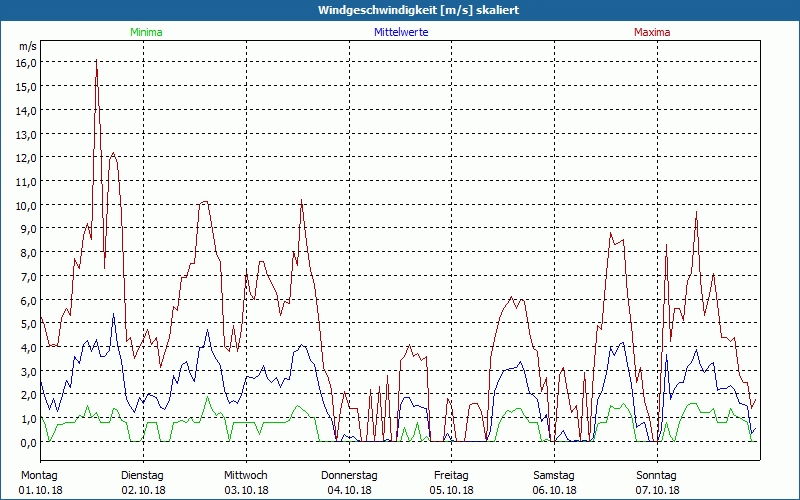Click the 2,0 y-axis tick label
The height and width of the screenshot is (500, 800).
(x=28, y=395)
